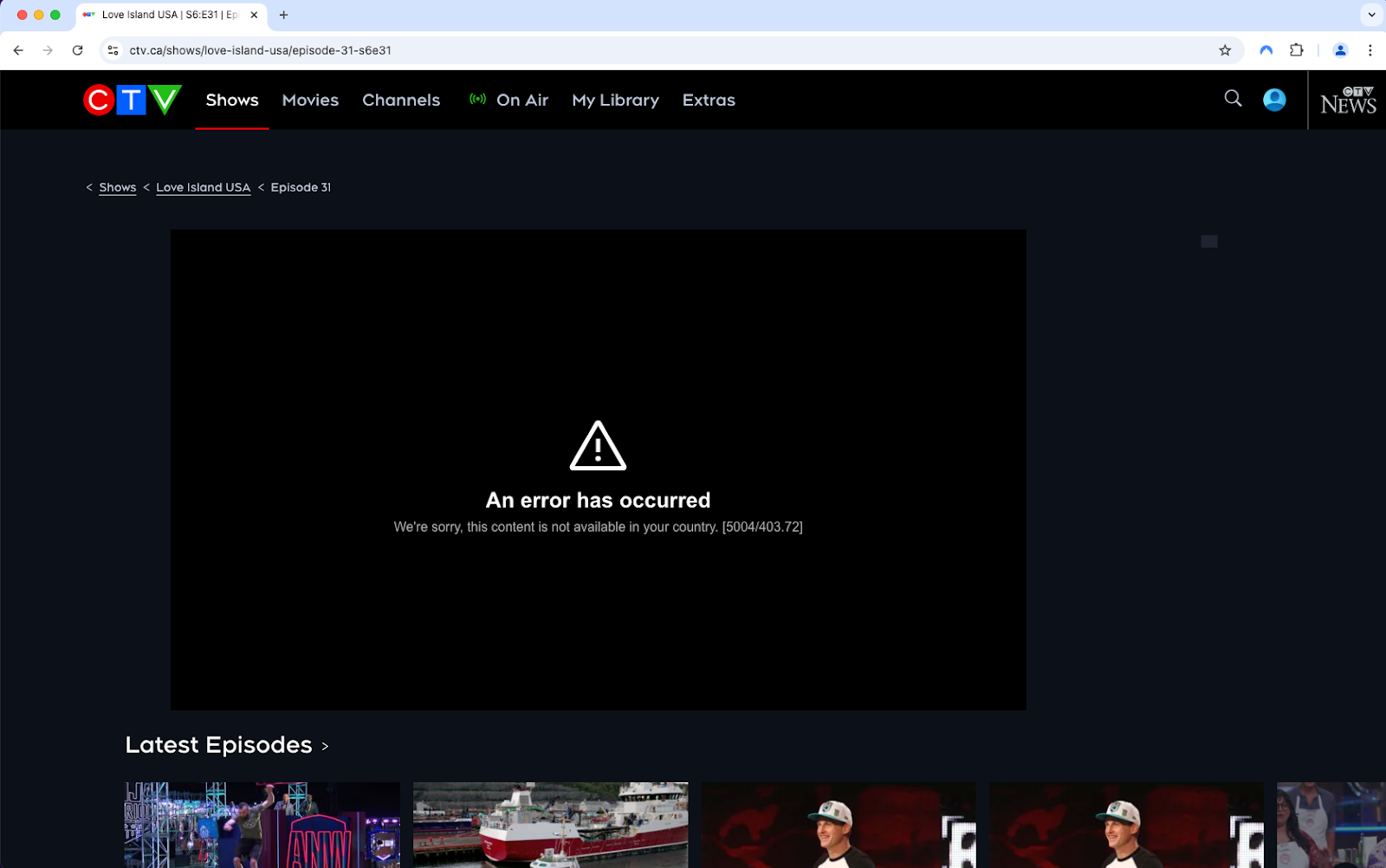This screenshot has width=1386, height=868.
Task: Close the Love Island USA tab
Action: coord(254,15)
